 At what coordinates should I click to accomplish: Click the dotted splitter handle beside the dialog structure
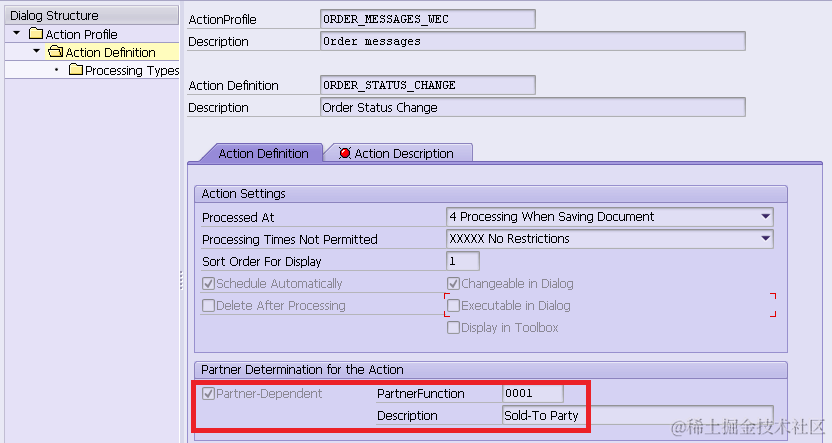(181, 280)
